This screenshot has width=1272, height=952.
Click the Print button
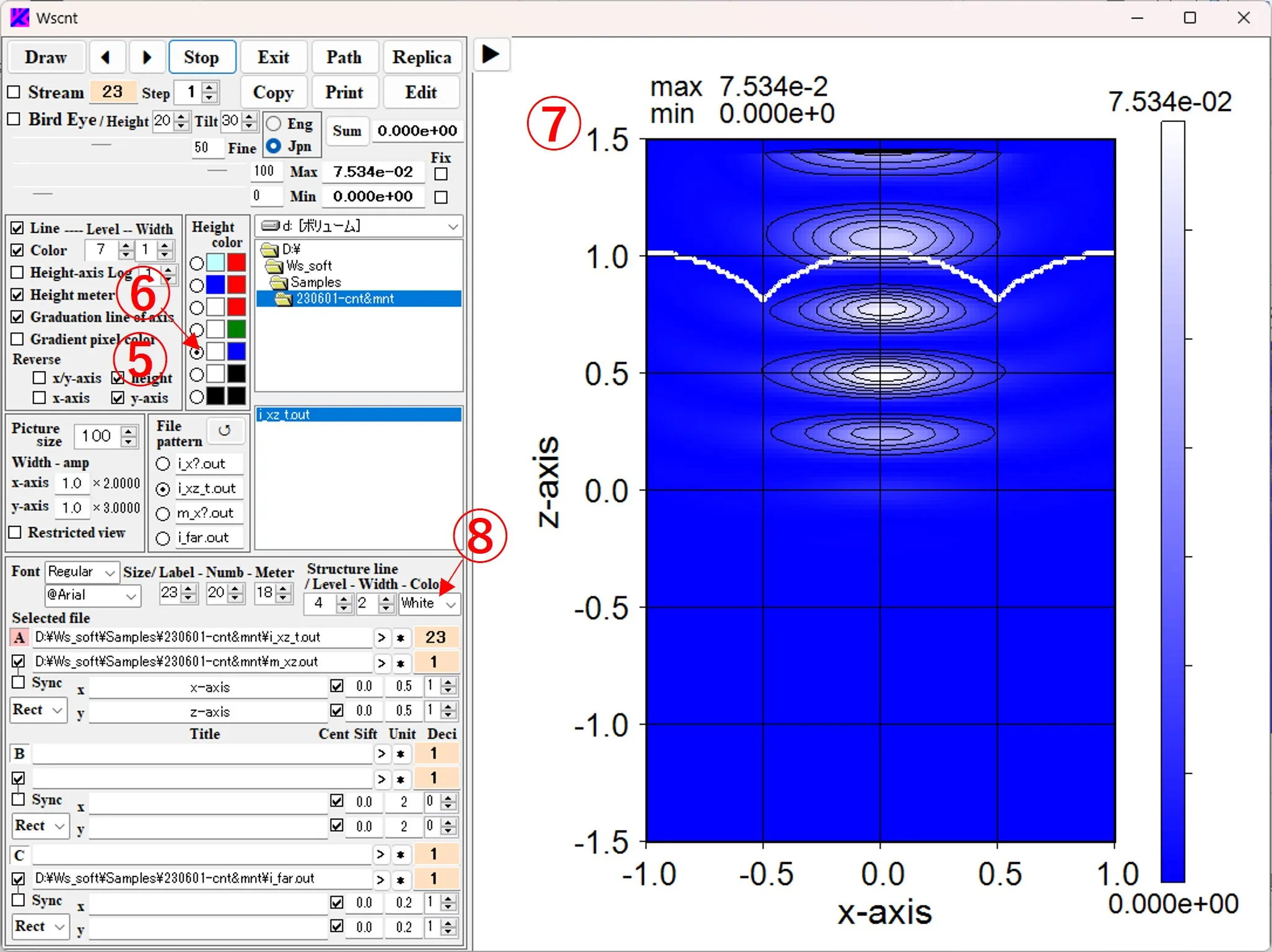click(344, 92)
